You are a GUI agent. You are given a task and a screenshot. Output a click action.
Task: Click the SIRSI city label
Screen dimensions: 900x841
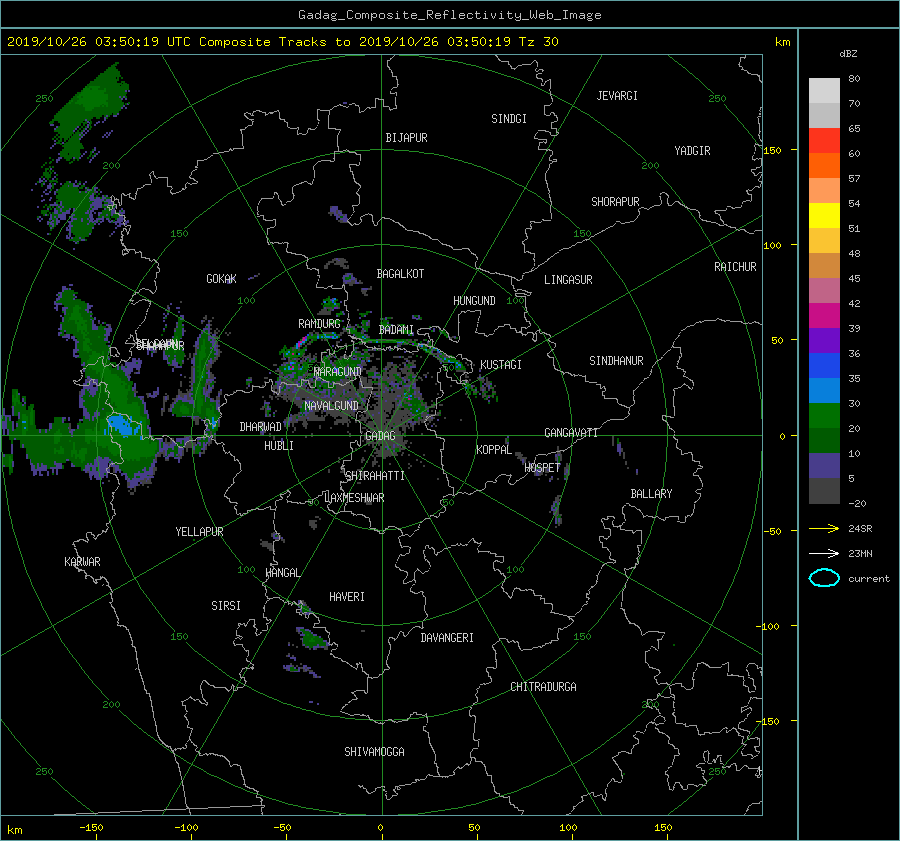coord(226,606)
